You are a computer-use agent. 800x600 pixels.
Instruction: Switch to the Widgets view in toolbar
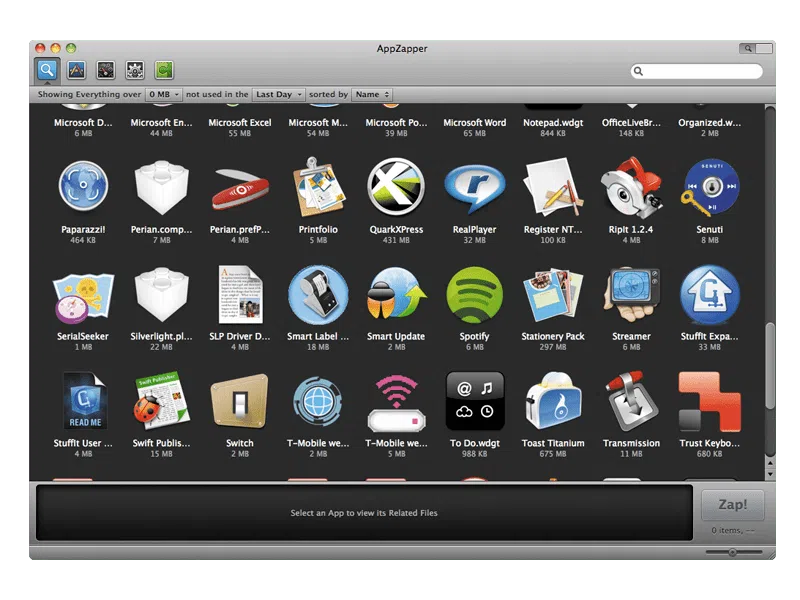[x=104, y=70]
